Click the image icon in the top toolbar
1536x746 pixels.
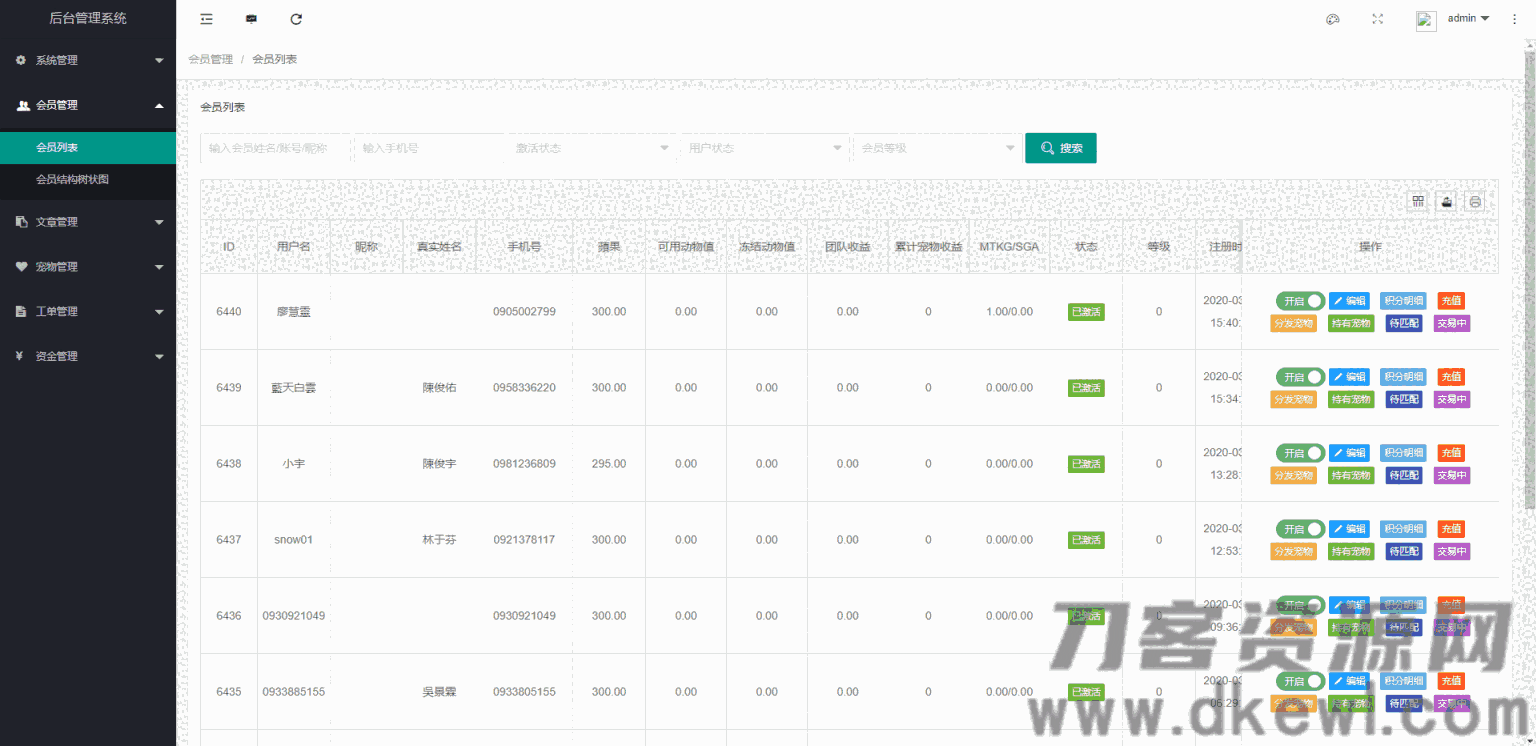pos(251,18)
